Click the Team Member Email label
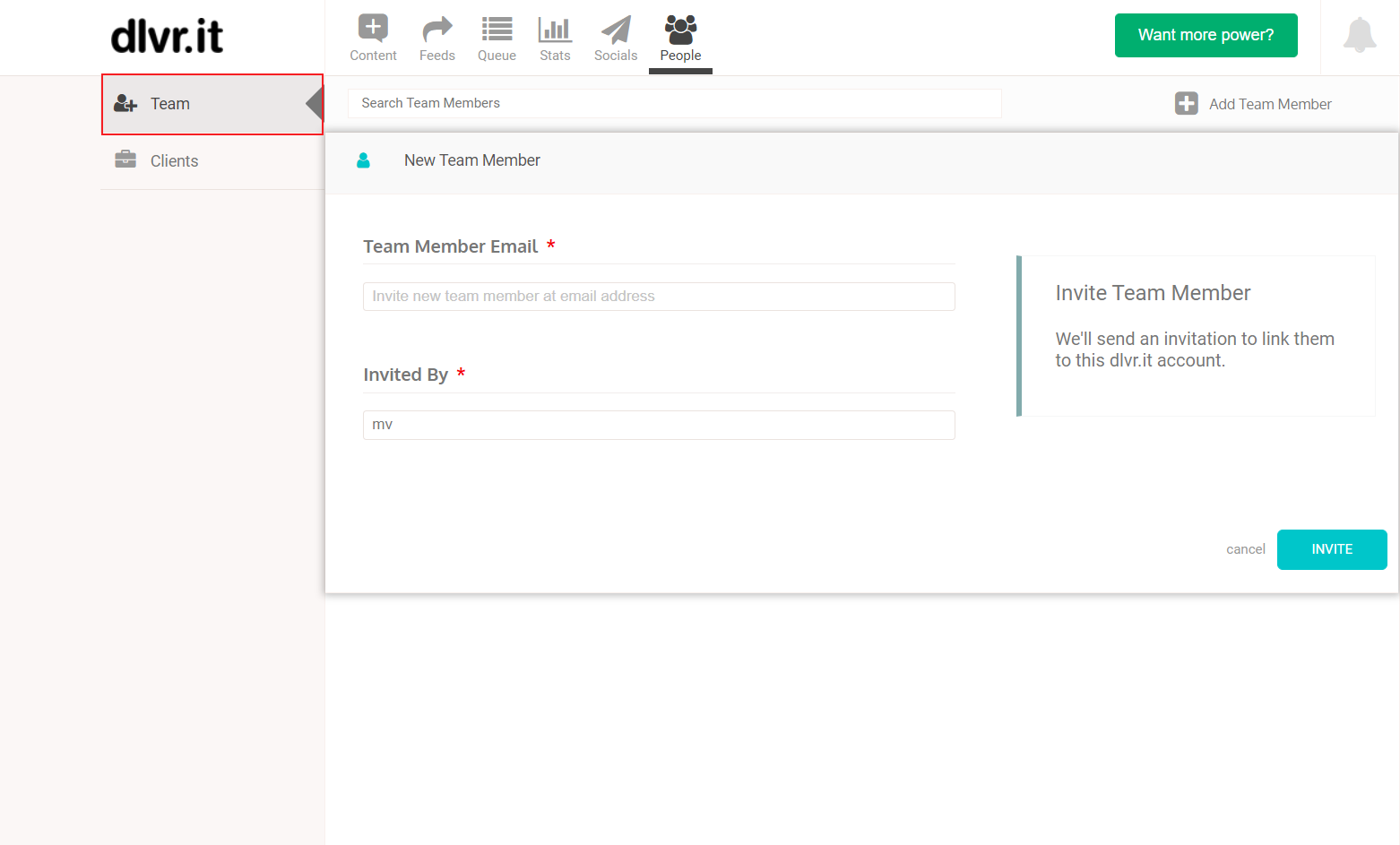The image size is (1400, 845). [450, 246]
